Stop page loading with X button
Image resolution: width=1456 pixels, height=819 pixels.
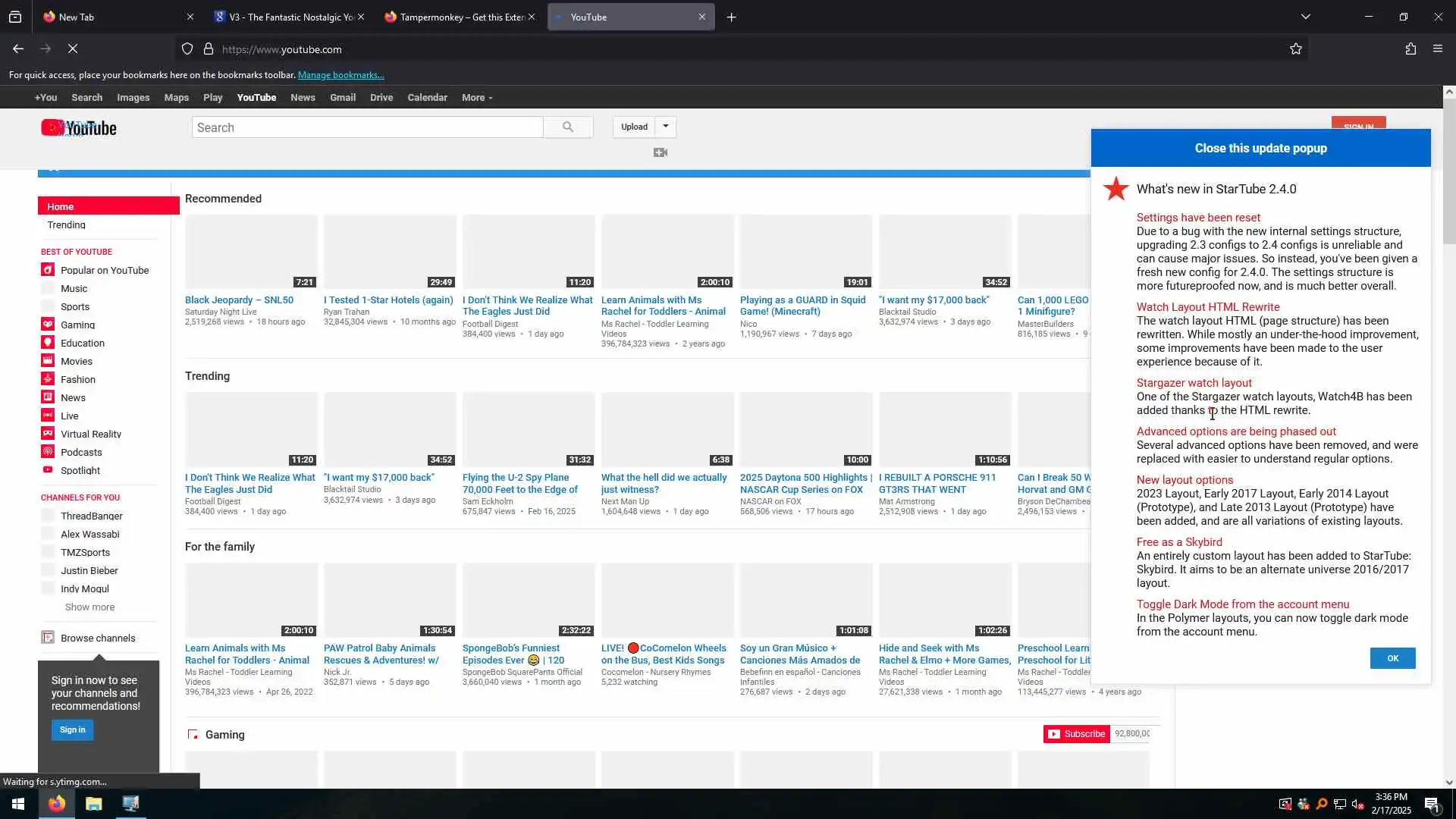pyautogui.click(x=73, y=49)
